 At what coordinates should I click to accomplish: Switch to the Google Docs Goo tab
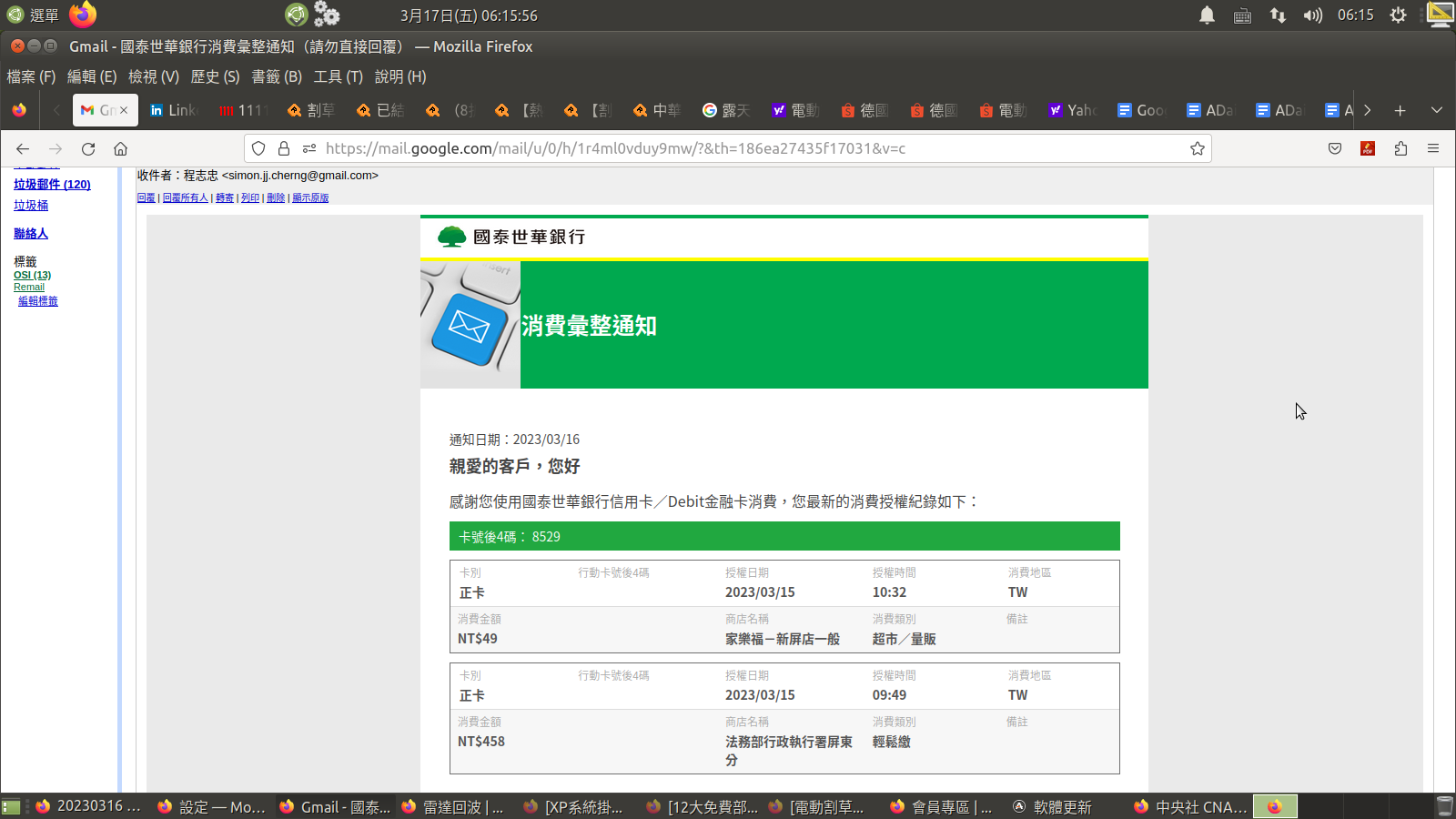tap(1143, 110)
